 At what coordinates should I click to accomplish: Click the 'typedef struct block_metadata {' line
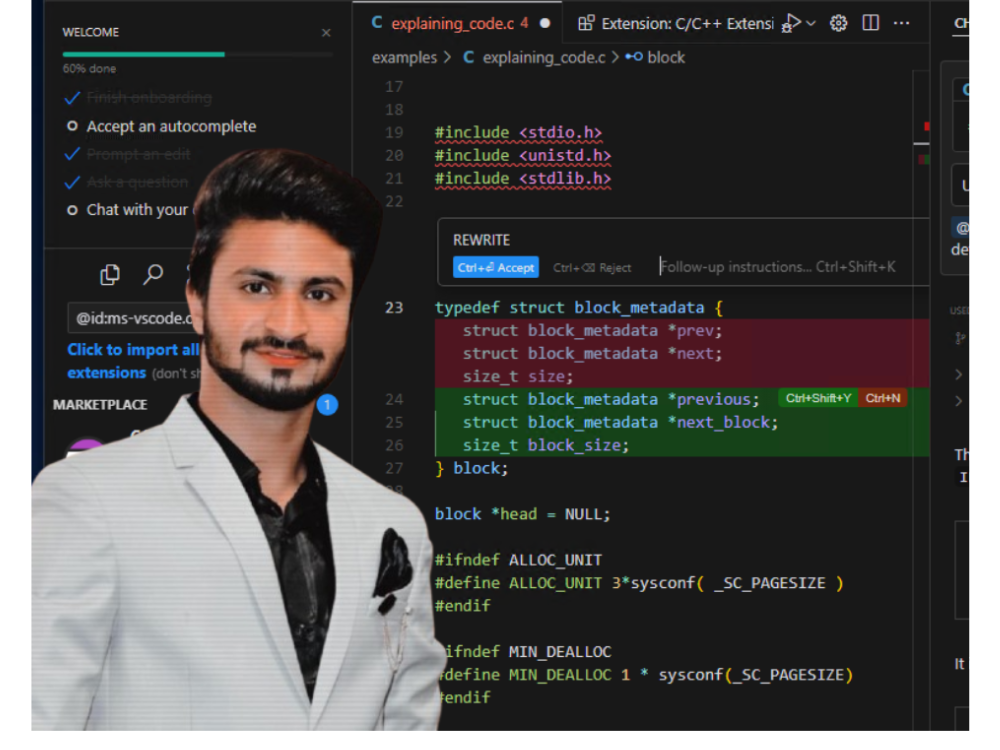pos(579,307)
